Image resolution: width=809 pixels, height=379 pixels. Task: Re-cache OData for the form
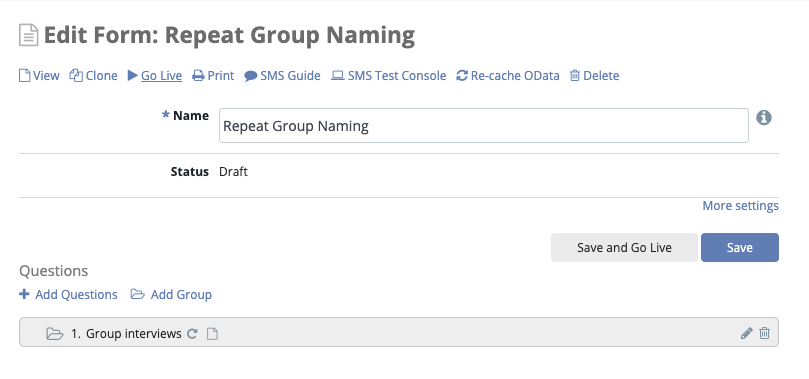click(x=508, y=76)
